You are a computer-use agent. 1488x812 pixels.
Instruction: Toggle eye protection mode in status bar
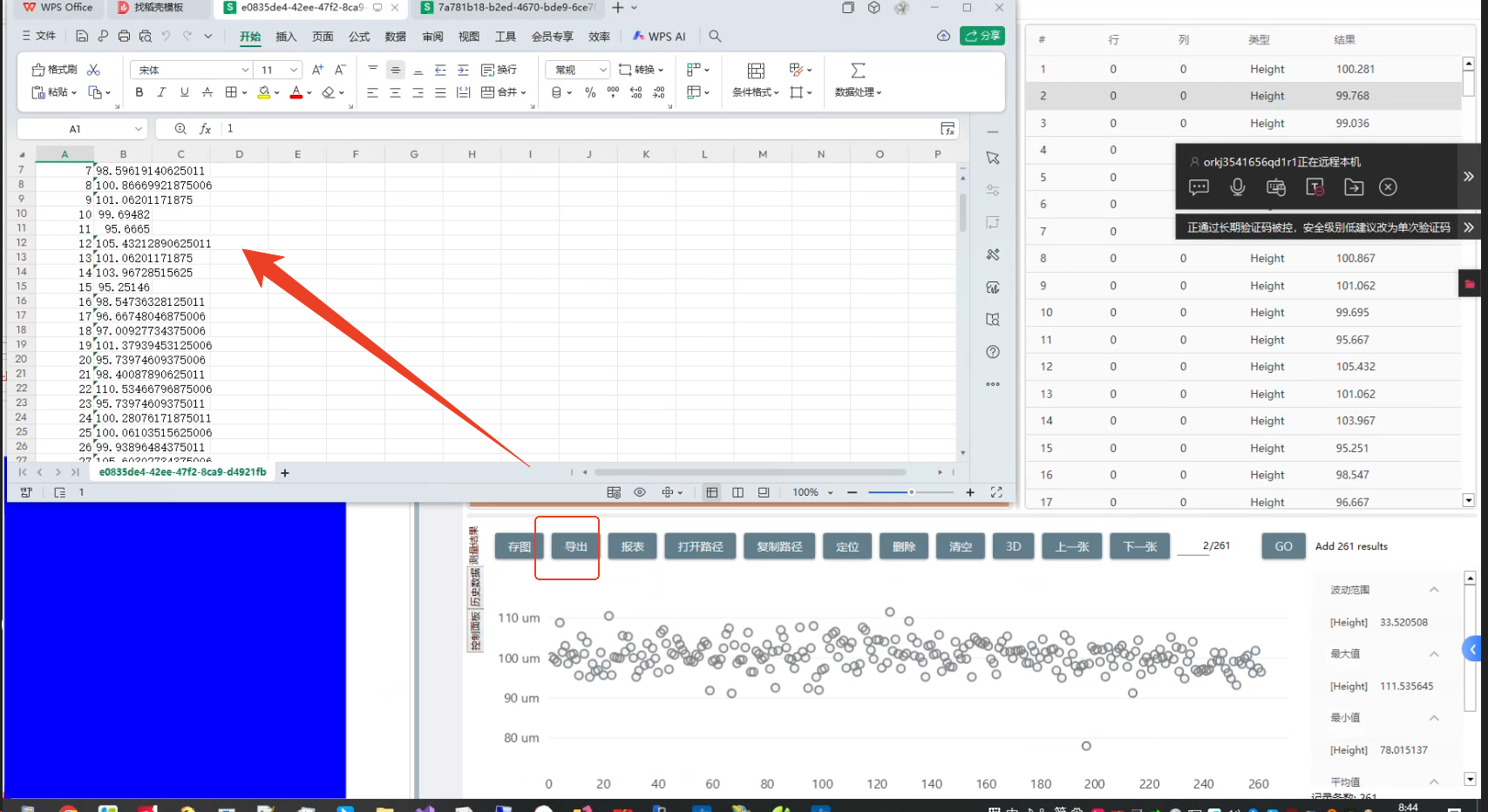pyautogui.click(x=640, y=492)
